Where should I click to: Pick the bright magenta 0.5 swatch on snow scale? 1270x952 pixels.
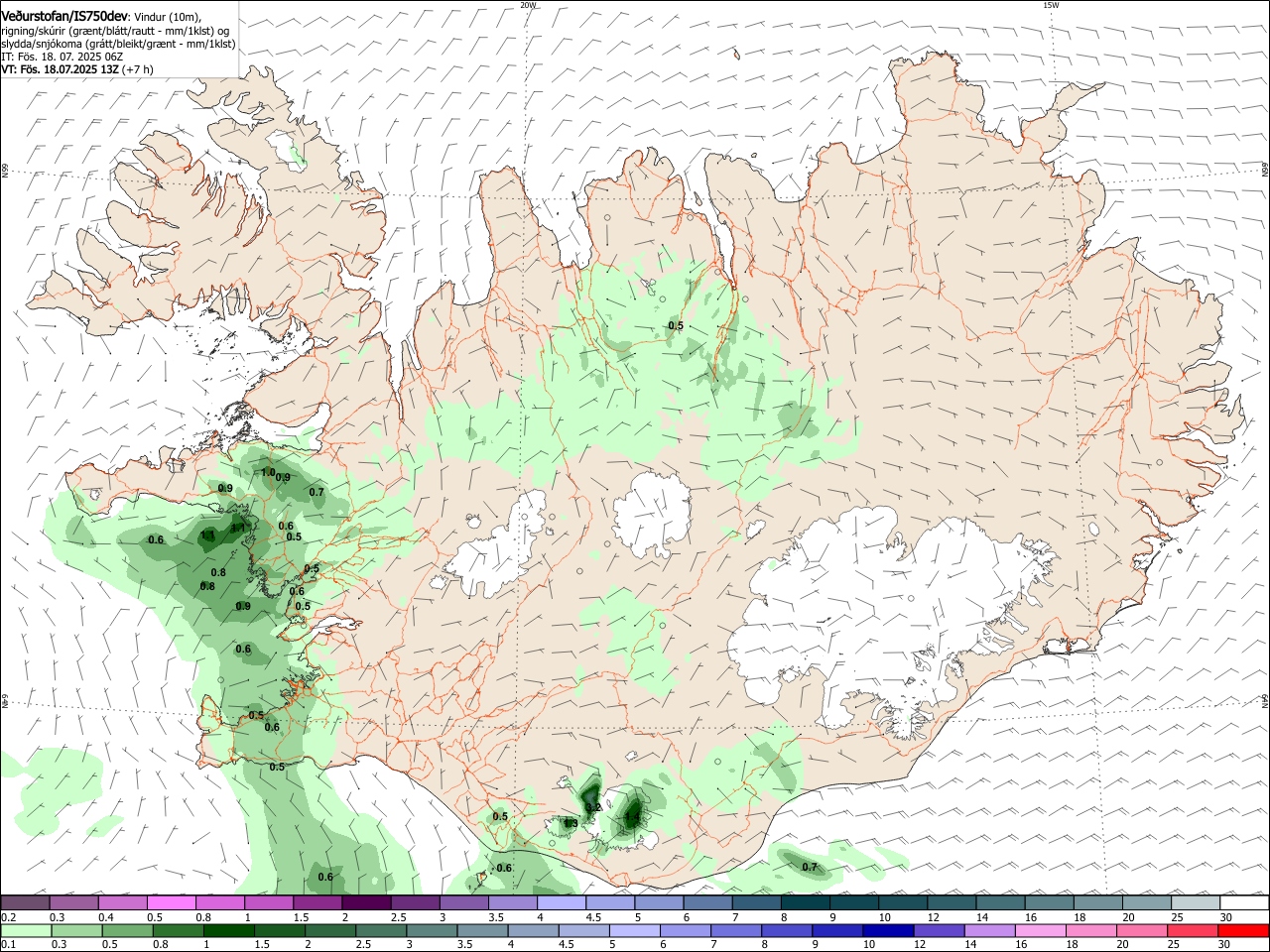[172, 902]
